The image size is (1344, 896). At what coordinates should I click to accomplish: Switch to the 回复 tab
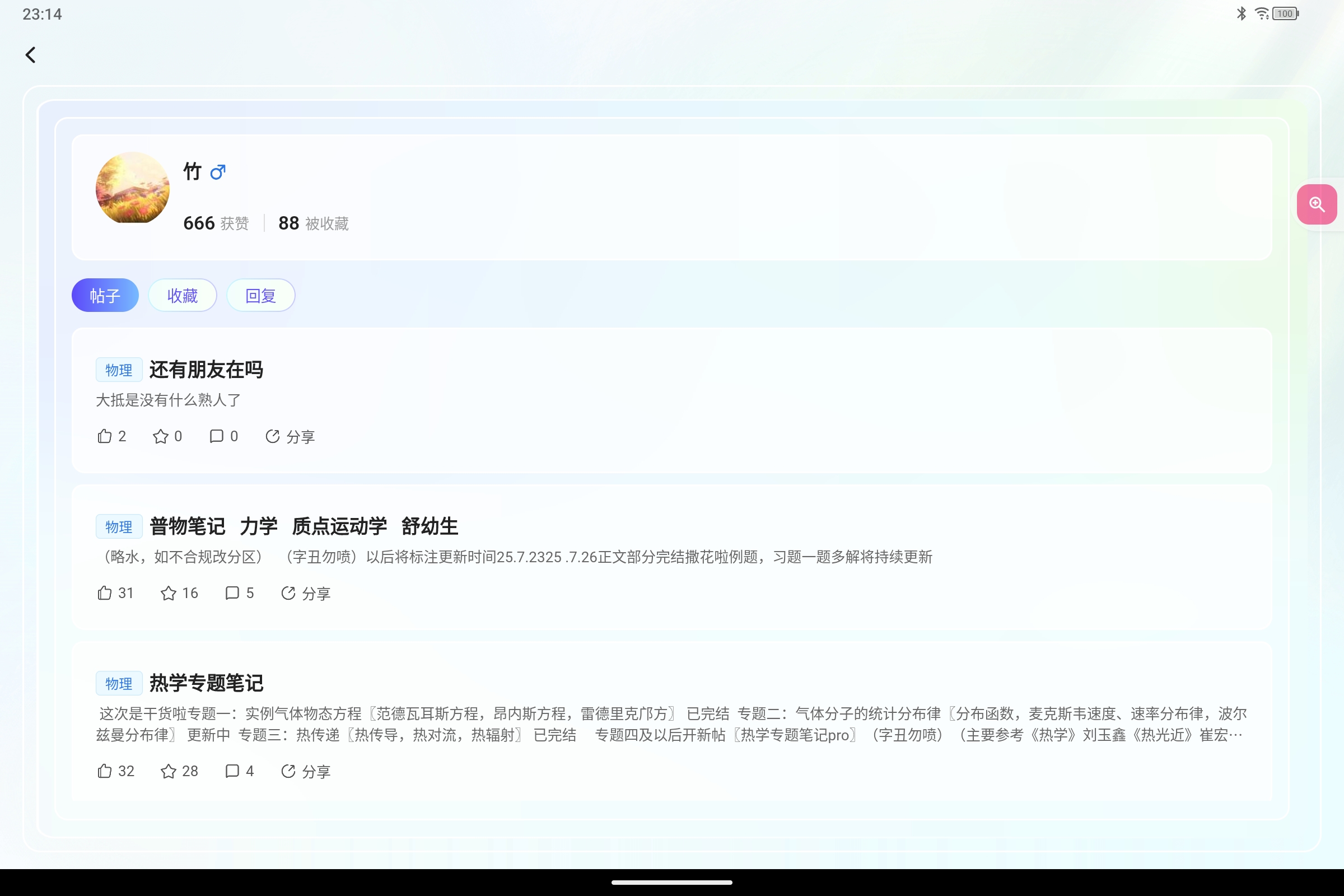(260, 296)
